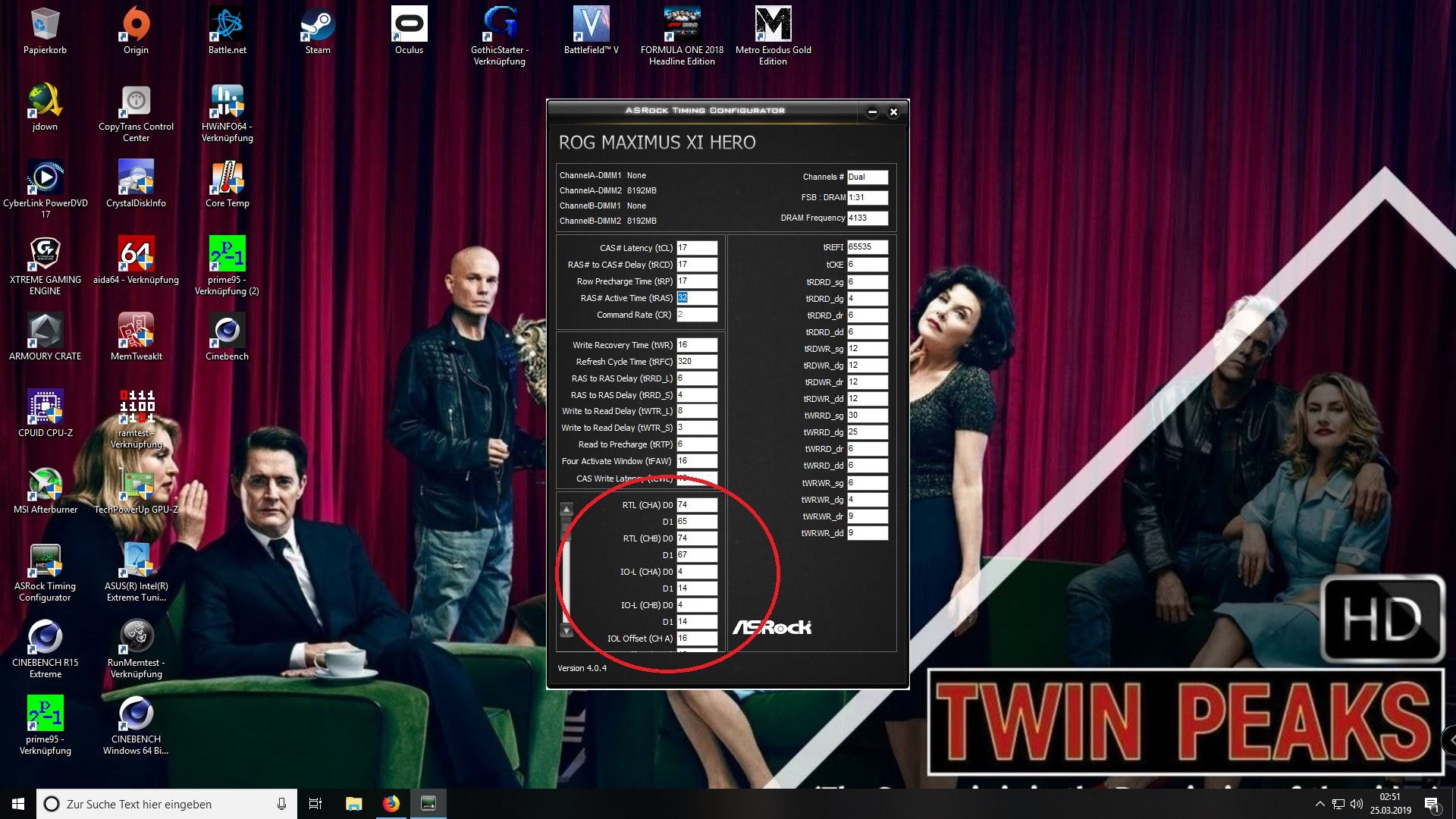
Task: Open Firefox from the taskbar
Action: coord(391,804)
